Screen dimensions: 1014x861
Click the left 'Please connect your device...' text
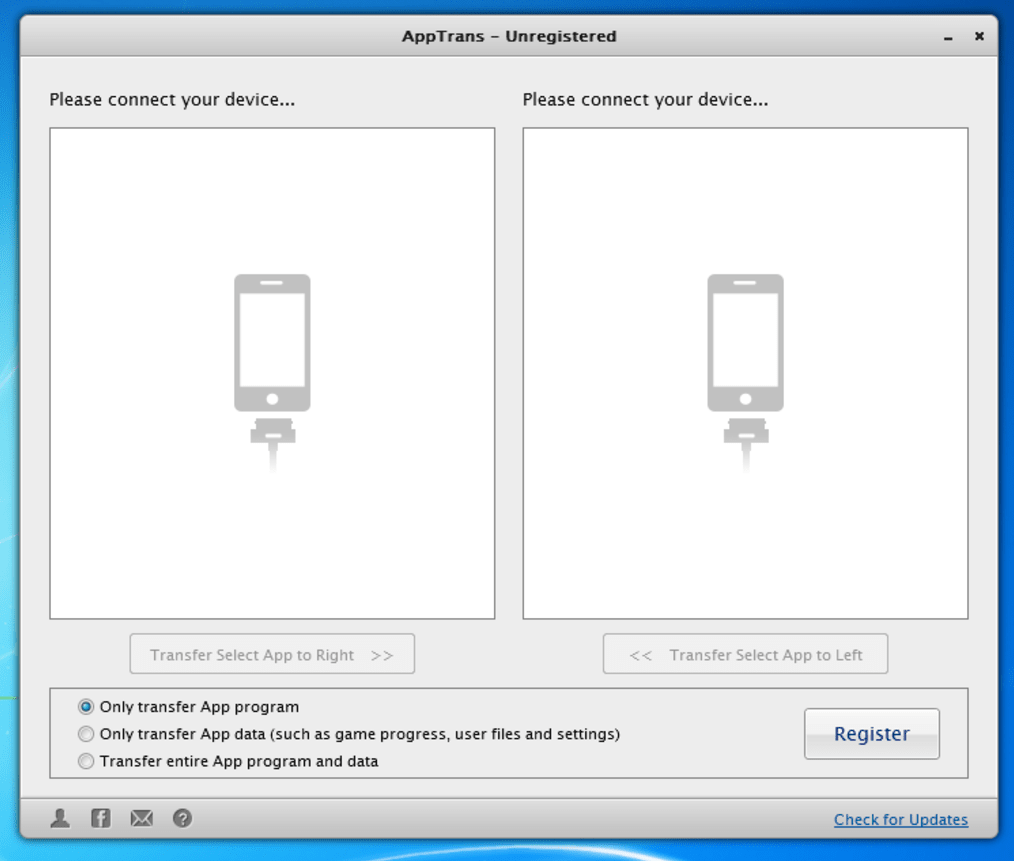[172, 100]
